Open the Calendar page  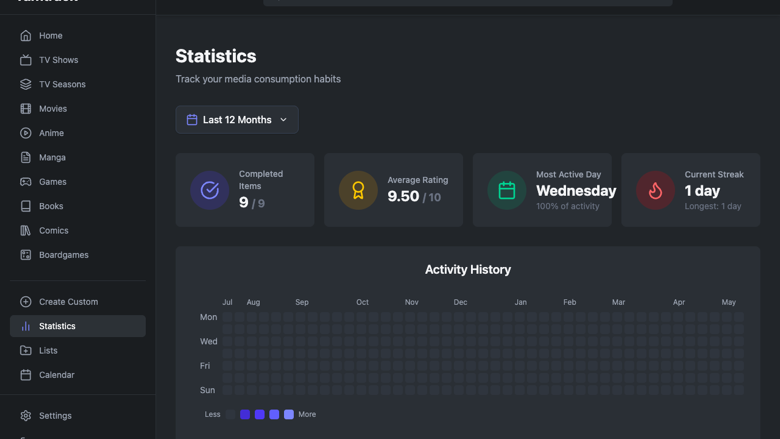pos(78,375)
